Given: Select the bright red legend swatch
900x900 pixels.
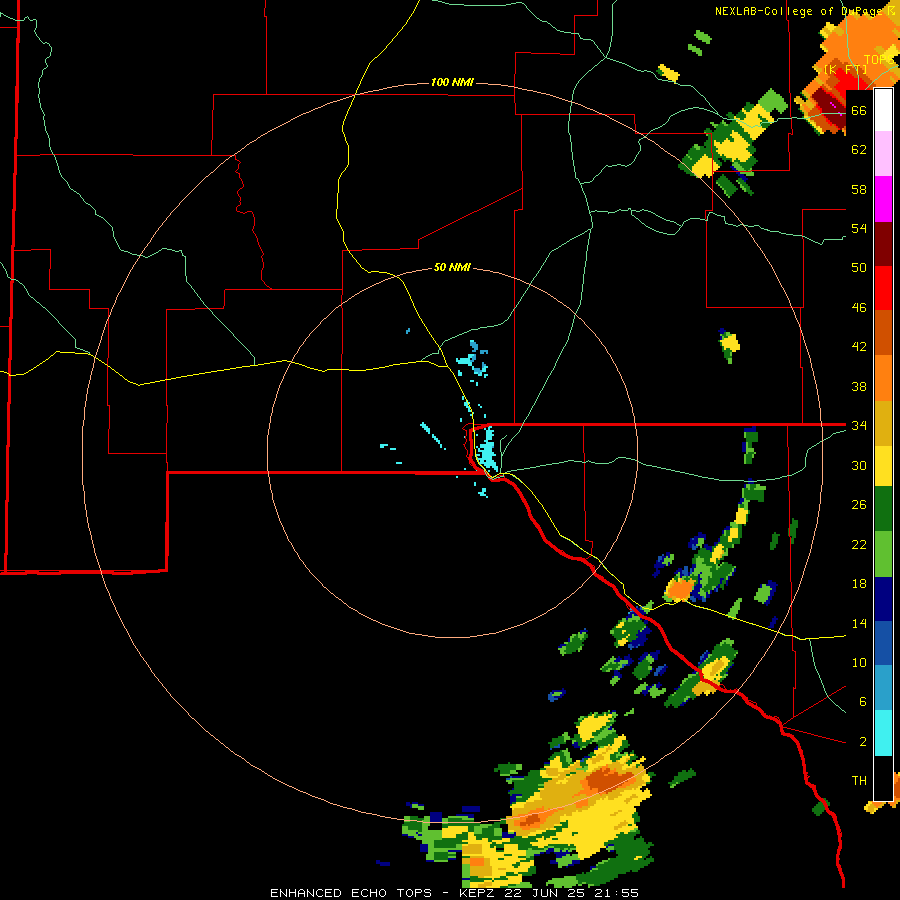Looking at the screenshot, I should [883, 288].
